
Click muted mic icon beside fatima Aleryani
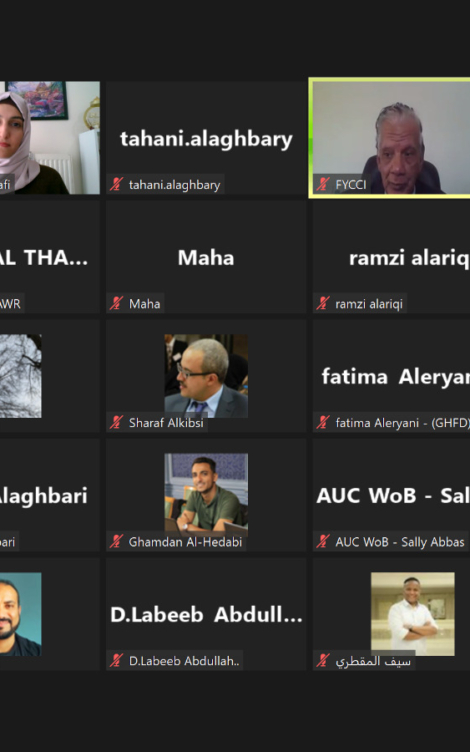(x=323, y=422)
